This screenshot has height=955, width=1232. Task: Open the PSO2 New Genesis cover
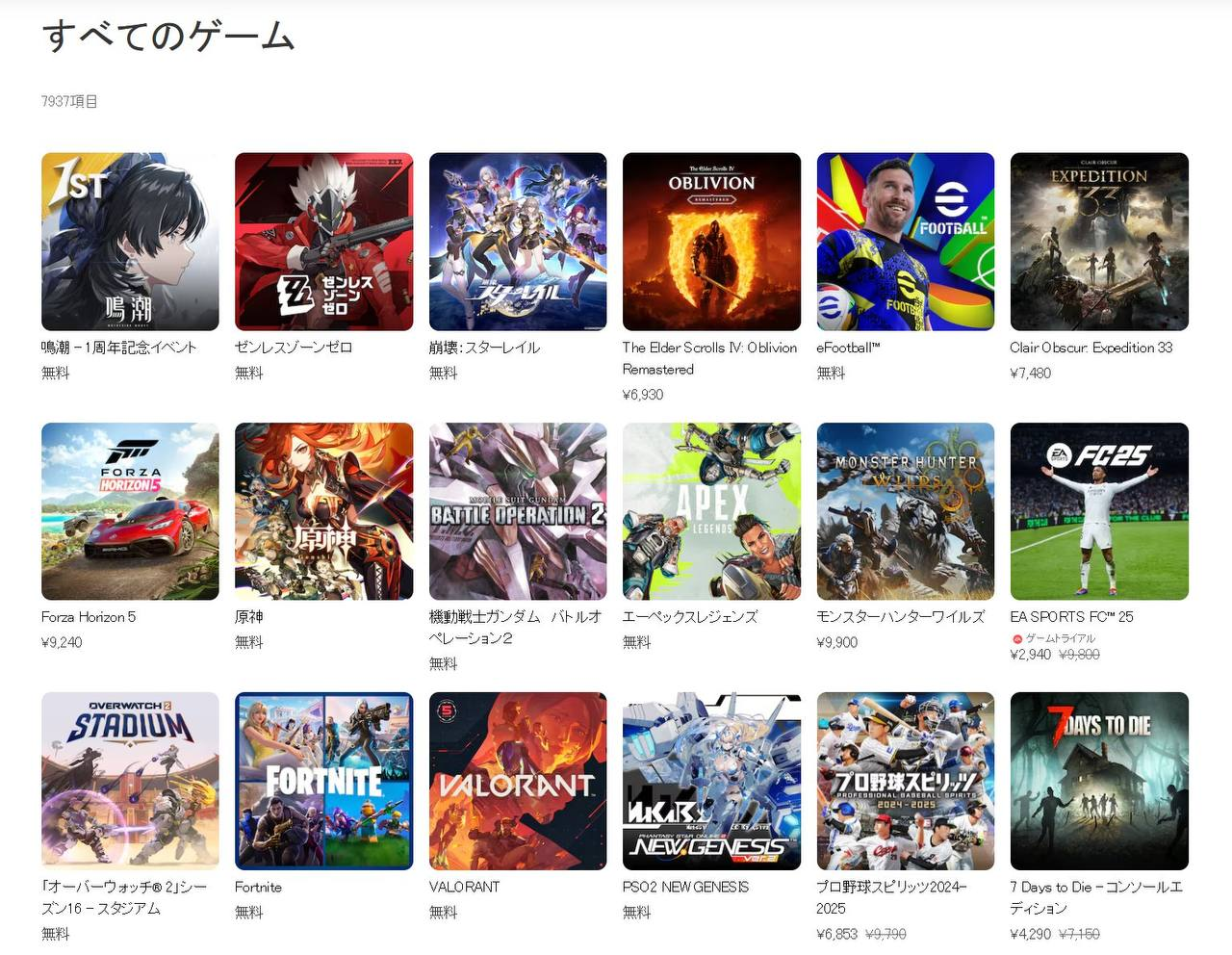[711, 781]
